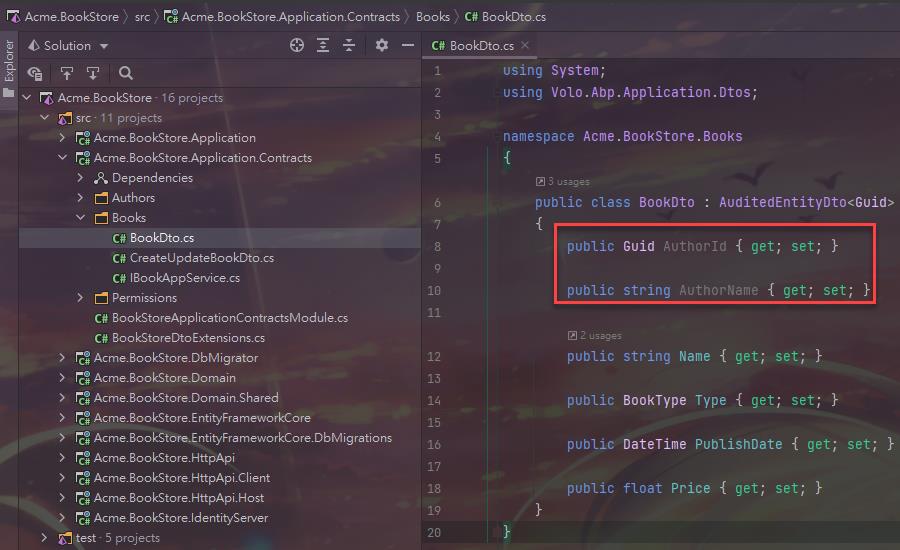Click the Show All Files eye icon
The image size is (900, 550).
click(x=35, y=73)
